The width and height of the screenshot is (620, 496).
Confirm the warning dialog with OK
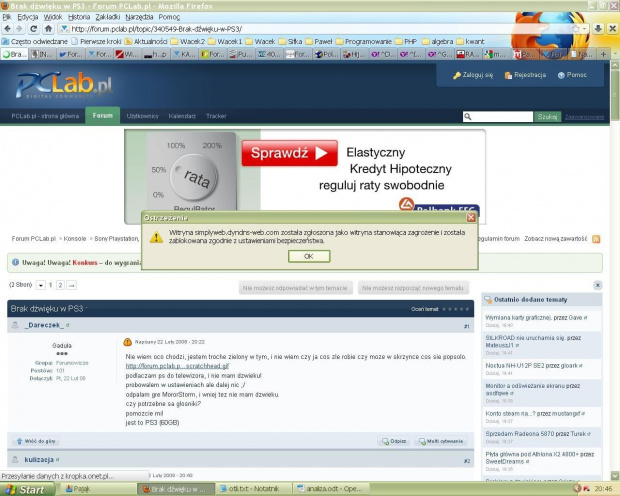309,256
